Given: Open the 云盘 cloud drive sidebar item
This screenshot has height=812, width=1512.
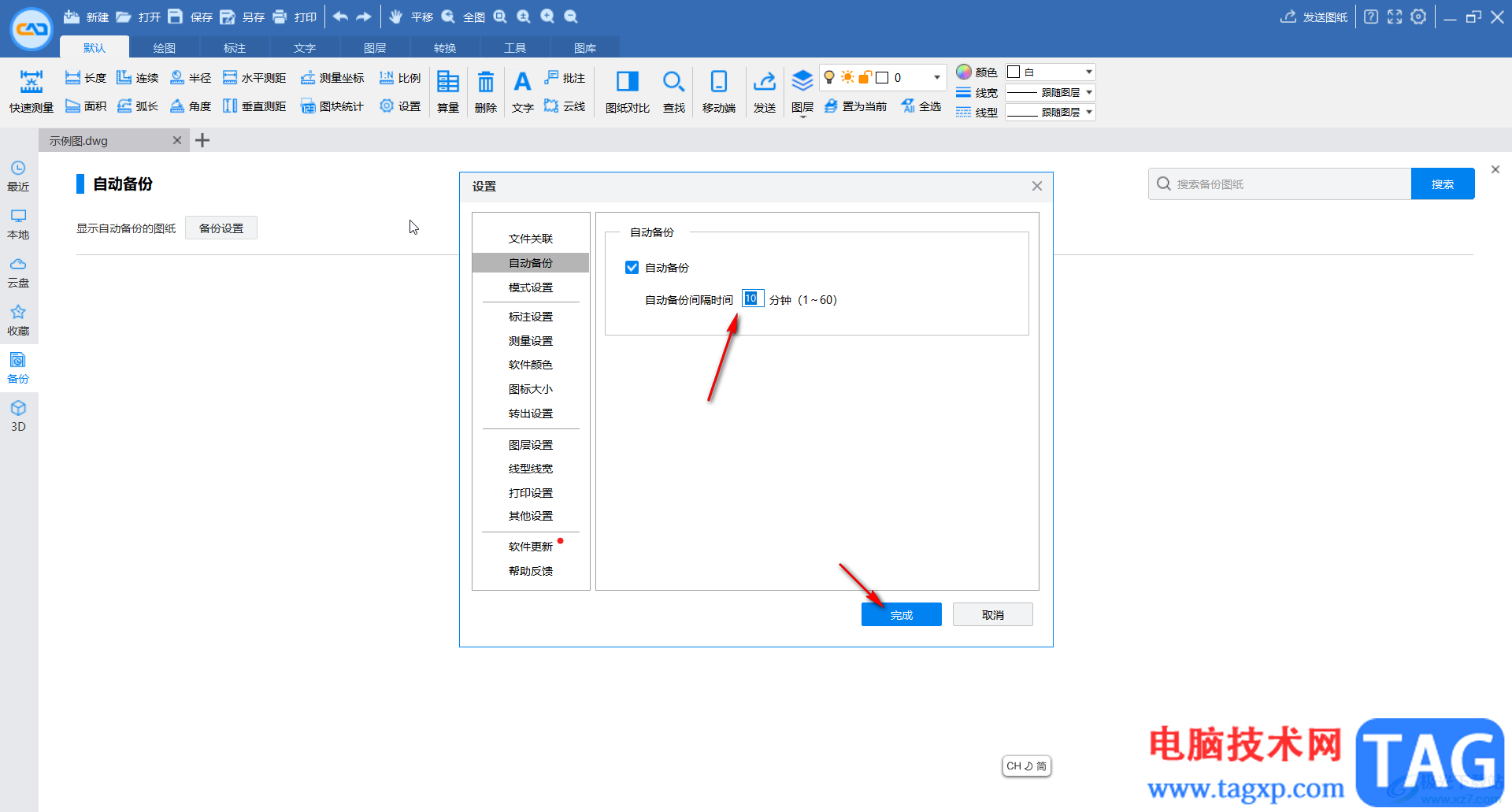Looking at the screenshot, I should click(x=18, y=273).
